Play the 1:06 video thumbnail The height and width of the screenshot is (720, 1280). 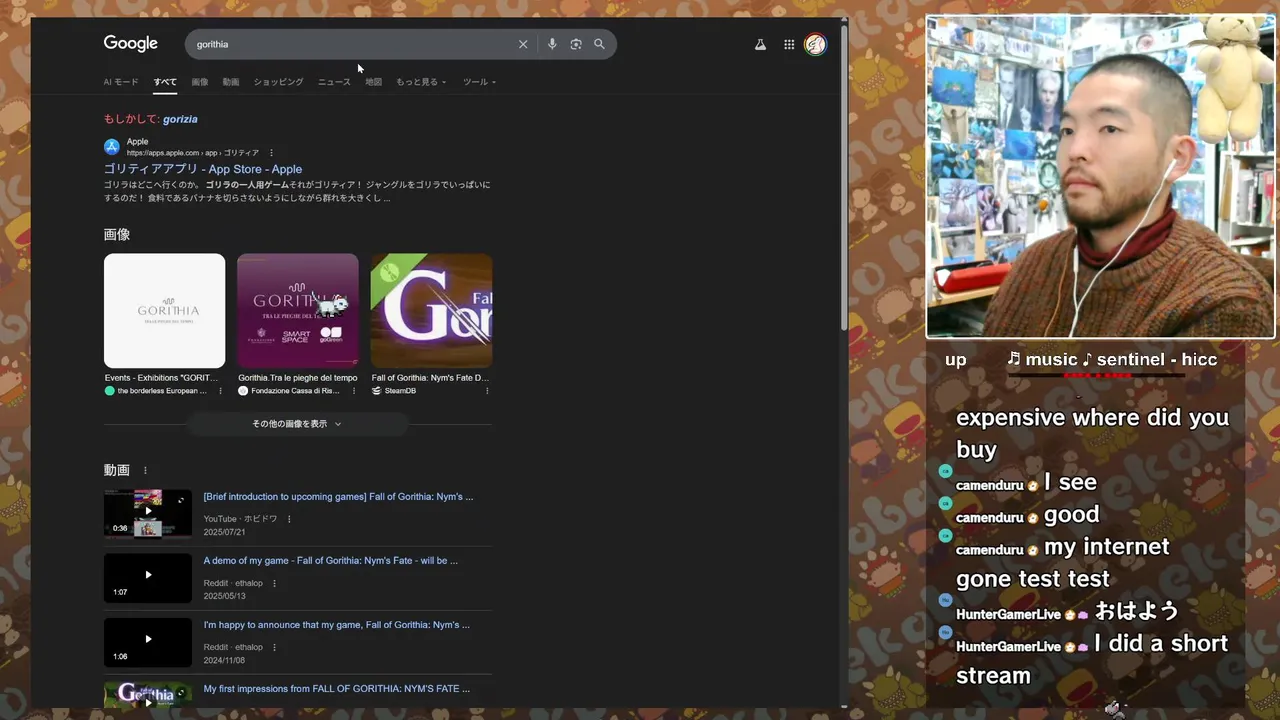click(x=148, y=642)
